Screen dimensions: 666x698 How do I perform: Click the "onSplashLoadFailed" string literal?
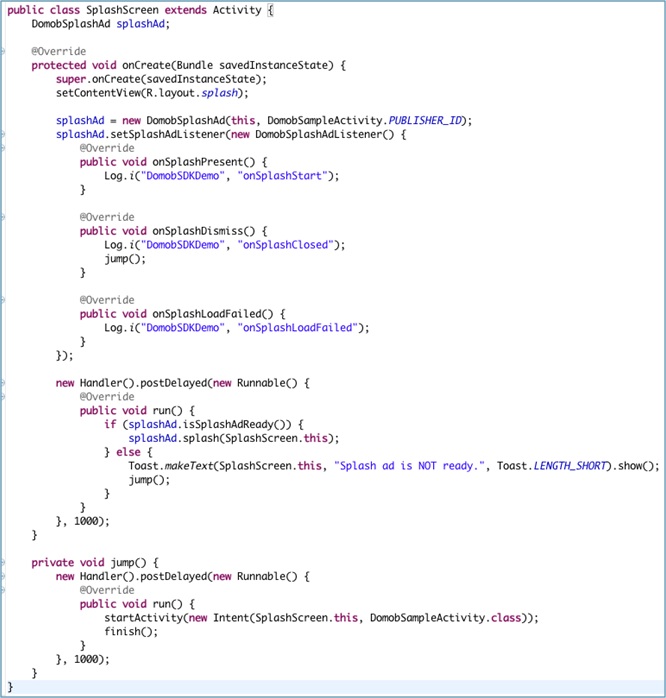tap(298, 328)
